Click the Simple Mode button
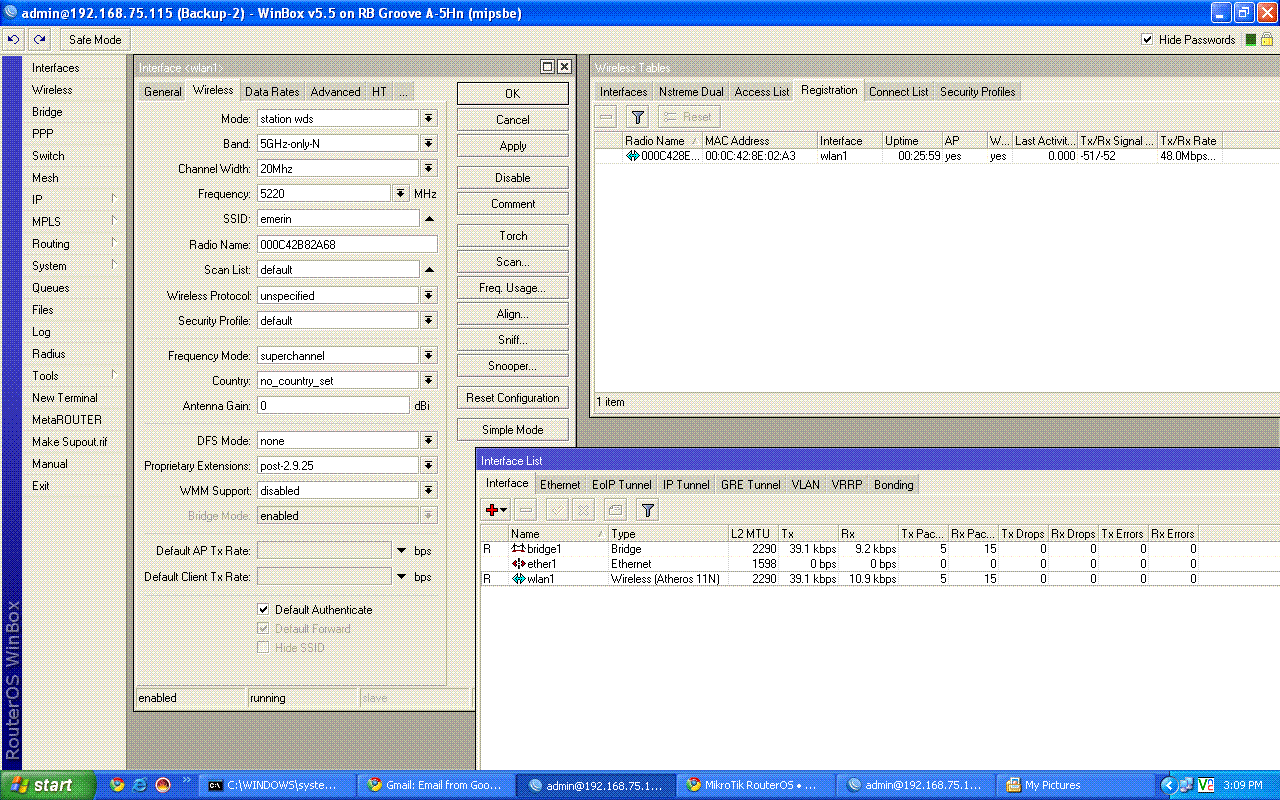The height and width of the screenshot is (800, 1280). click(x=513, y=429)
